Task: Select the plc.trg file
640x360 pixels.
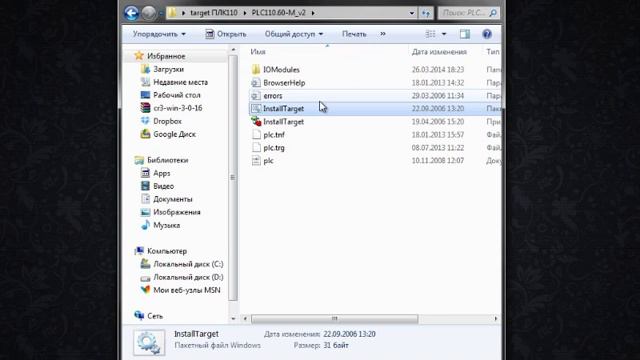Action: [274, 148]
